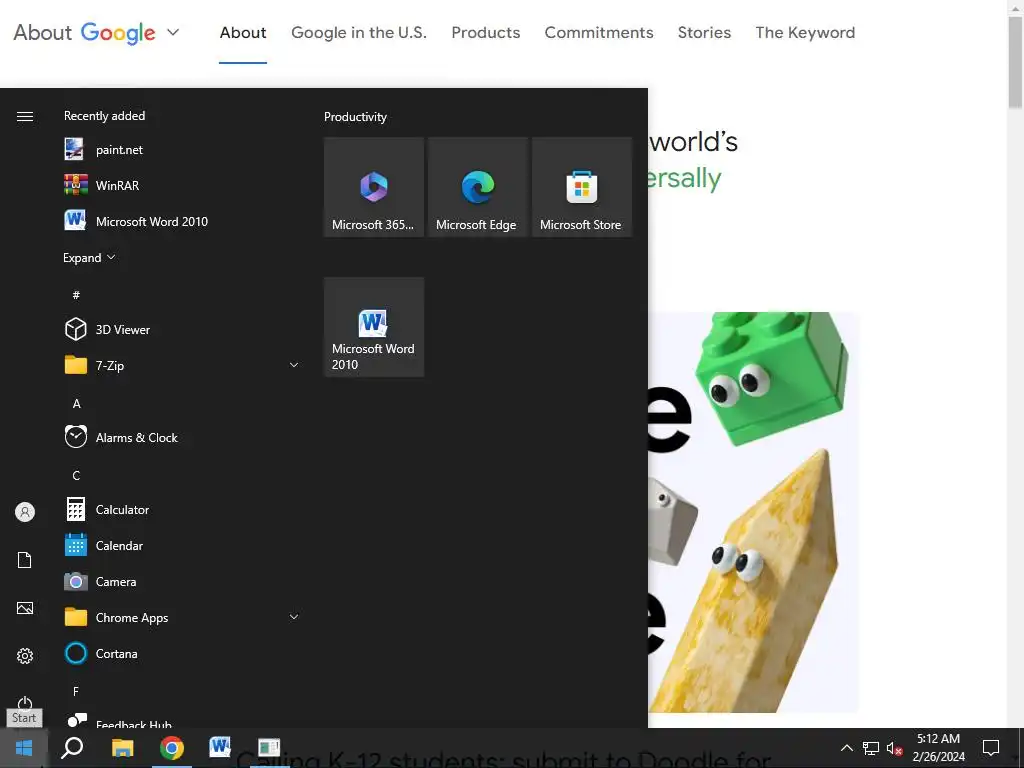Screen dimensions: 1024x768
Task: Launch Alarms & Clock
Action: coord(183,438)
